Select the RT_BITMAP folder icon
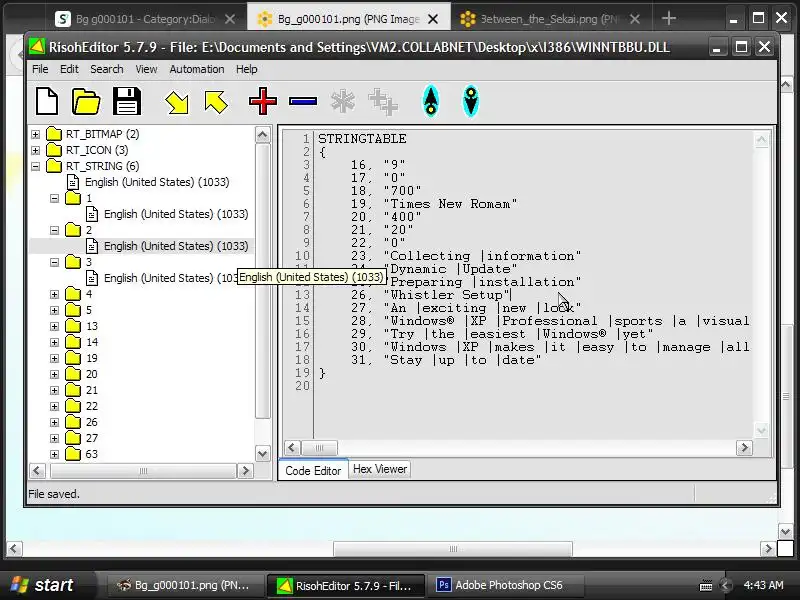This screenshot has height=600, width=800. point(54,134)
